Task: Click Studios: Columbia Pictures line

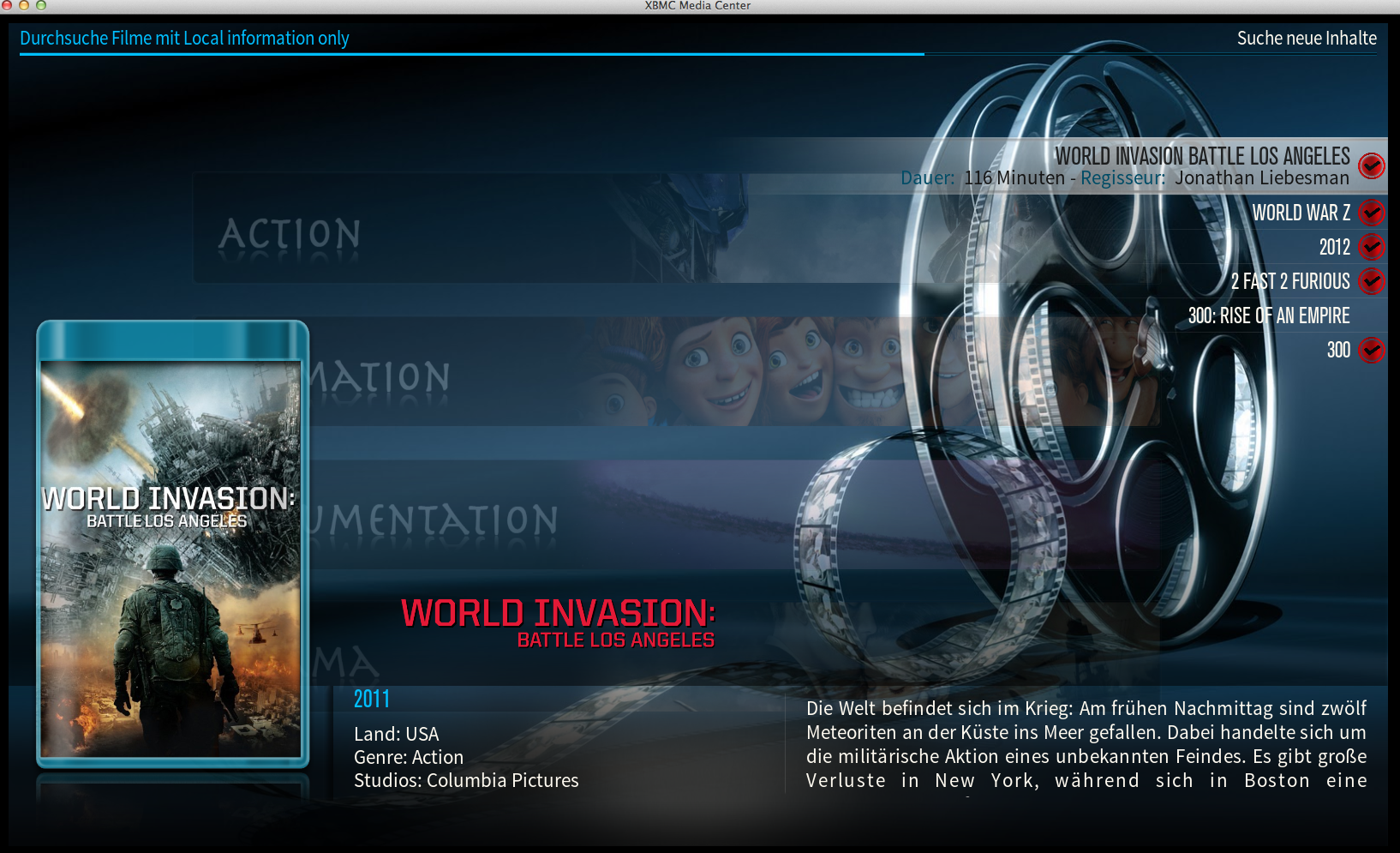Action: [x=466, y=780]
